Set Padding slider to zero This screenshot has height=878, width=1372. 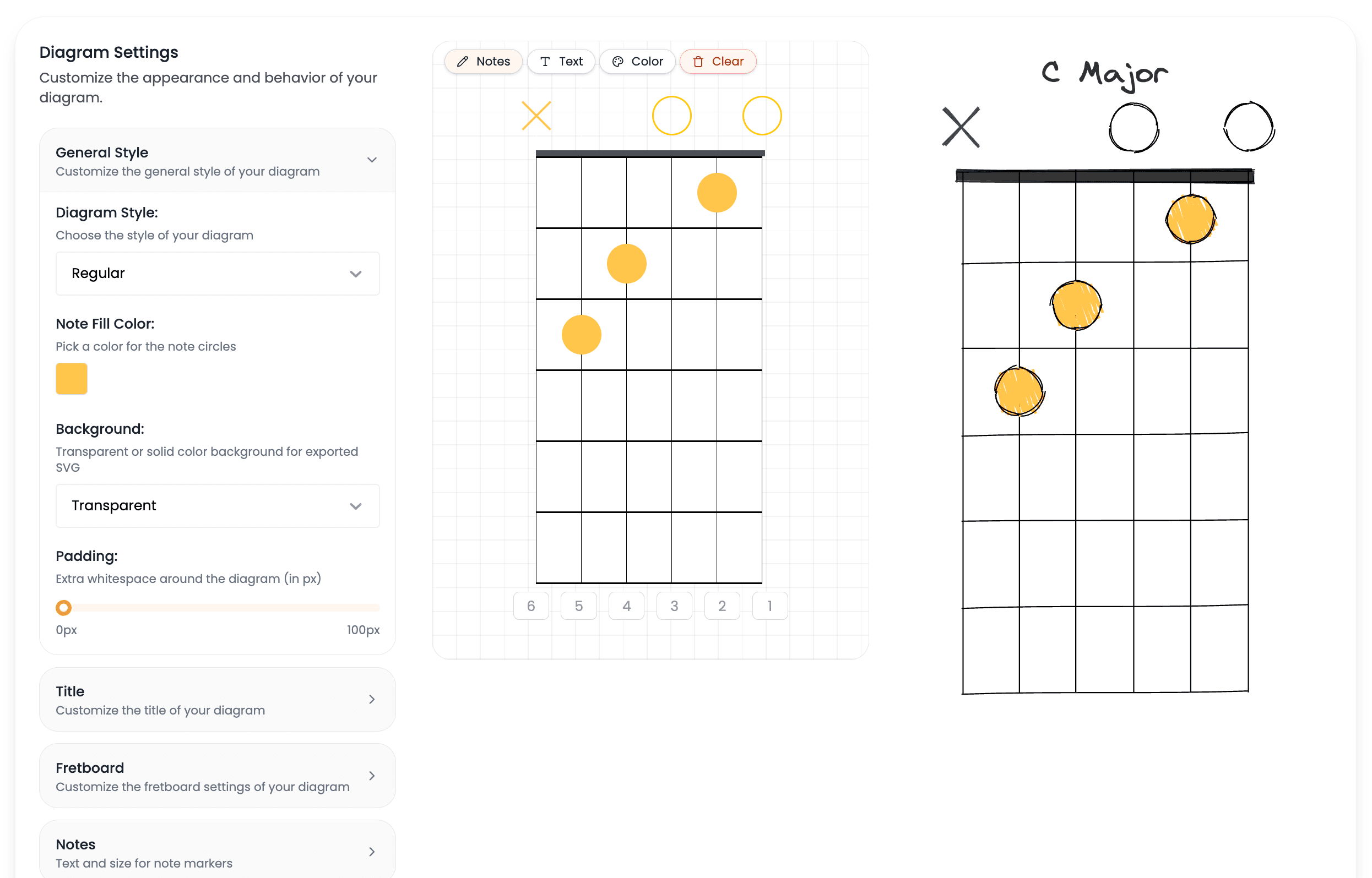tap(63, 607)
